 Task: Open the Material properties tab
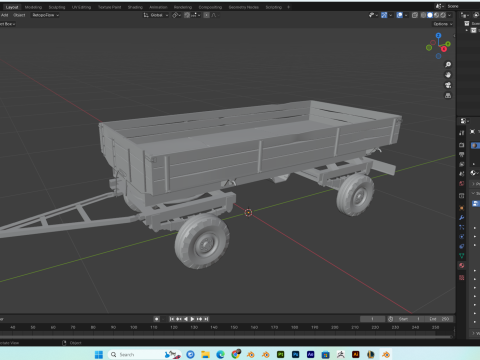tap(462, 266)
